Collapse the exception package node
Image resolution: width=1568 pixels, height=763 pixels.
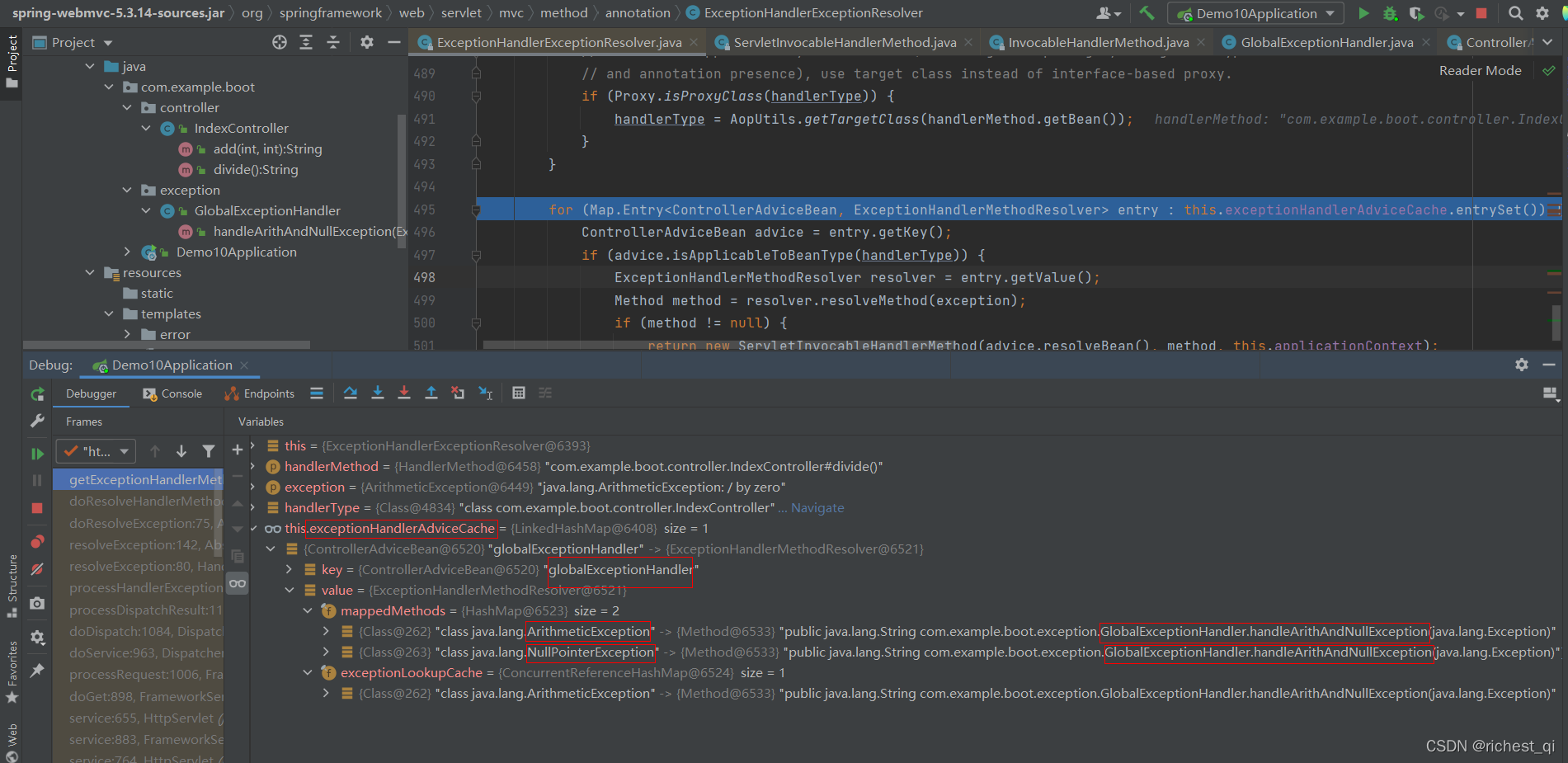click(127, 190)
